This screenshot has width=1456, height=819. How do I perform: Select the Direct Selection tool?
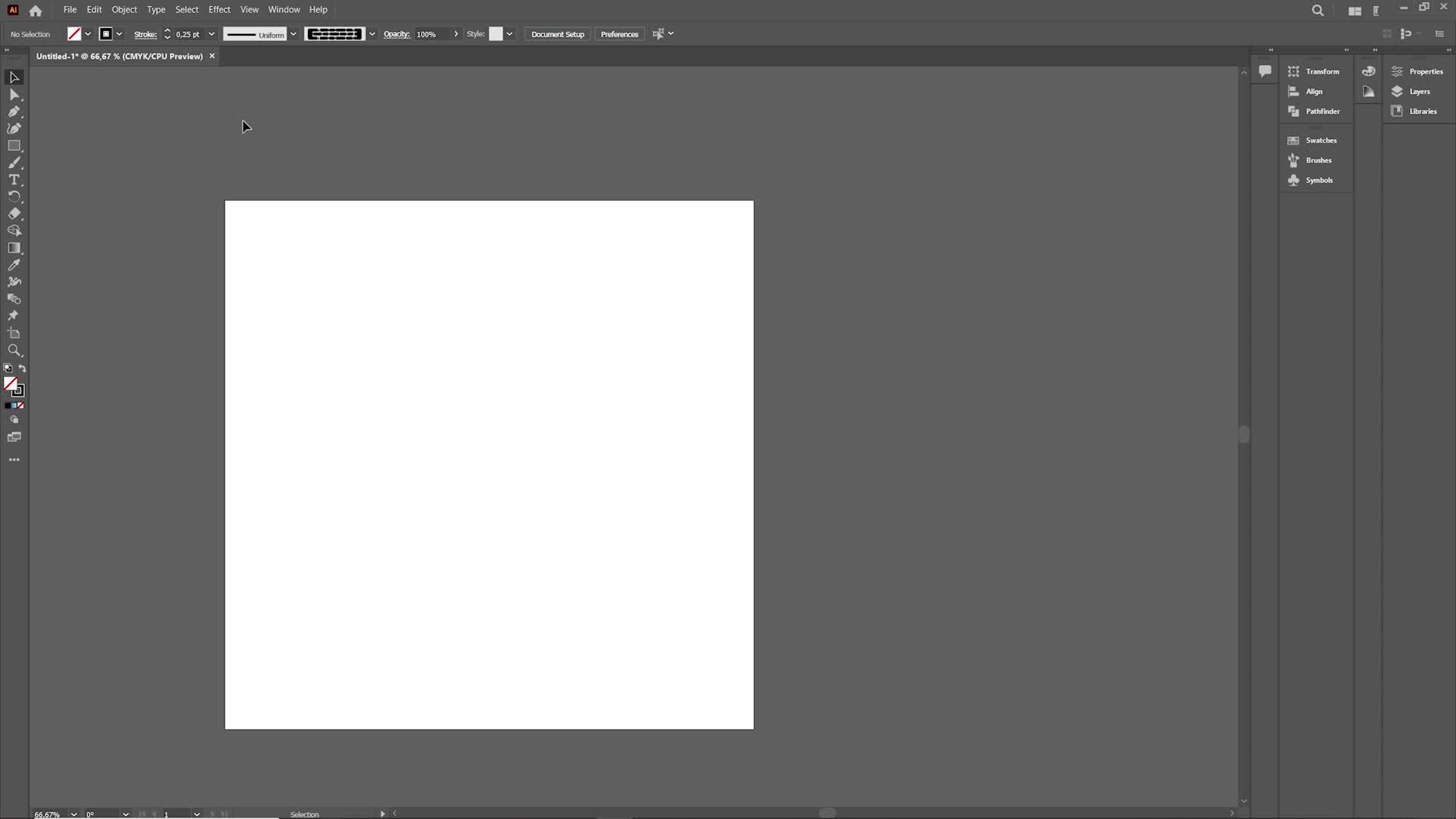14,95
